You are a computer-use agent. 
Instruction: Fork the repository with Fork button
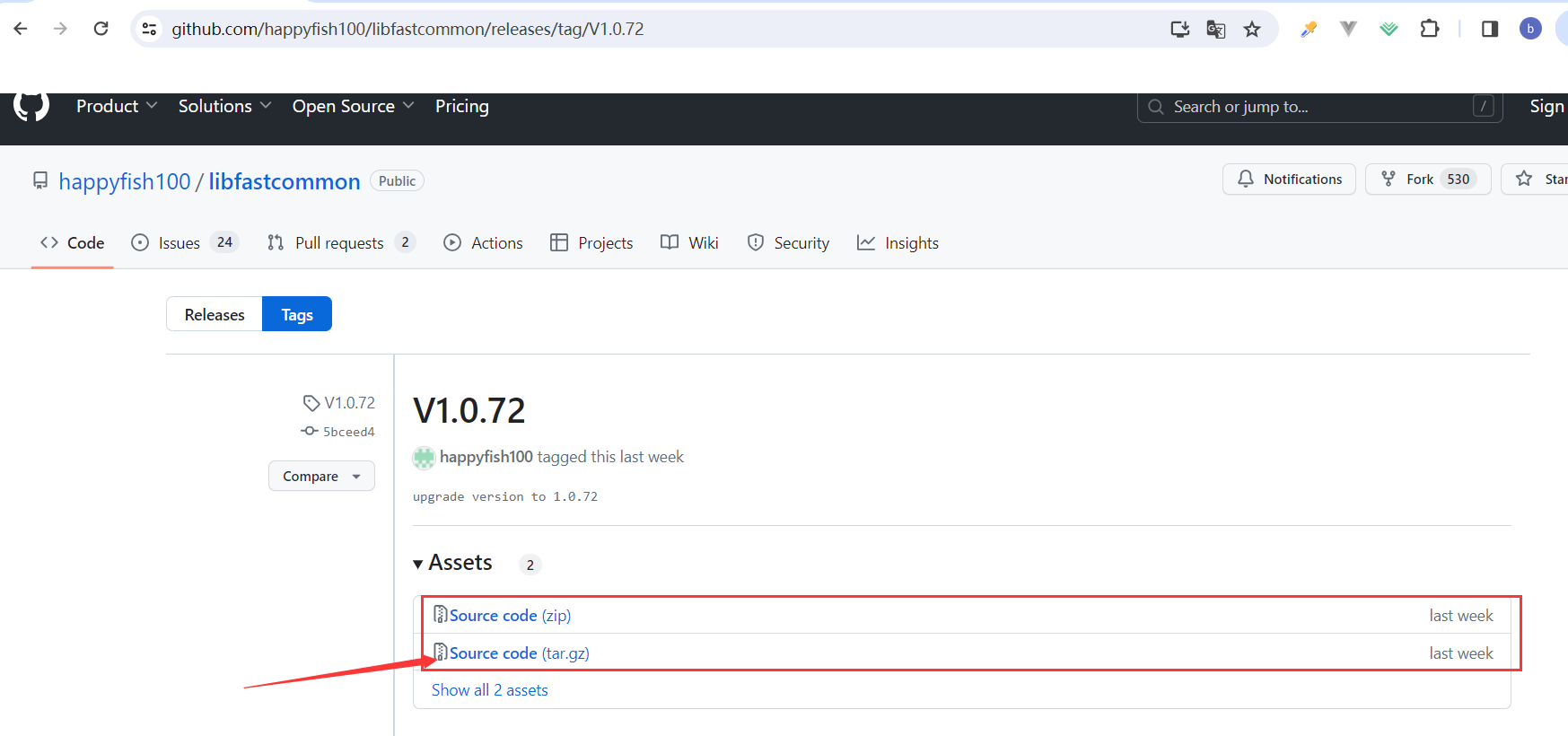[1428, 179]
